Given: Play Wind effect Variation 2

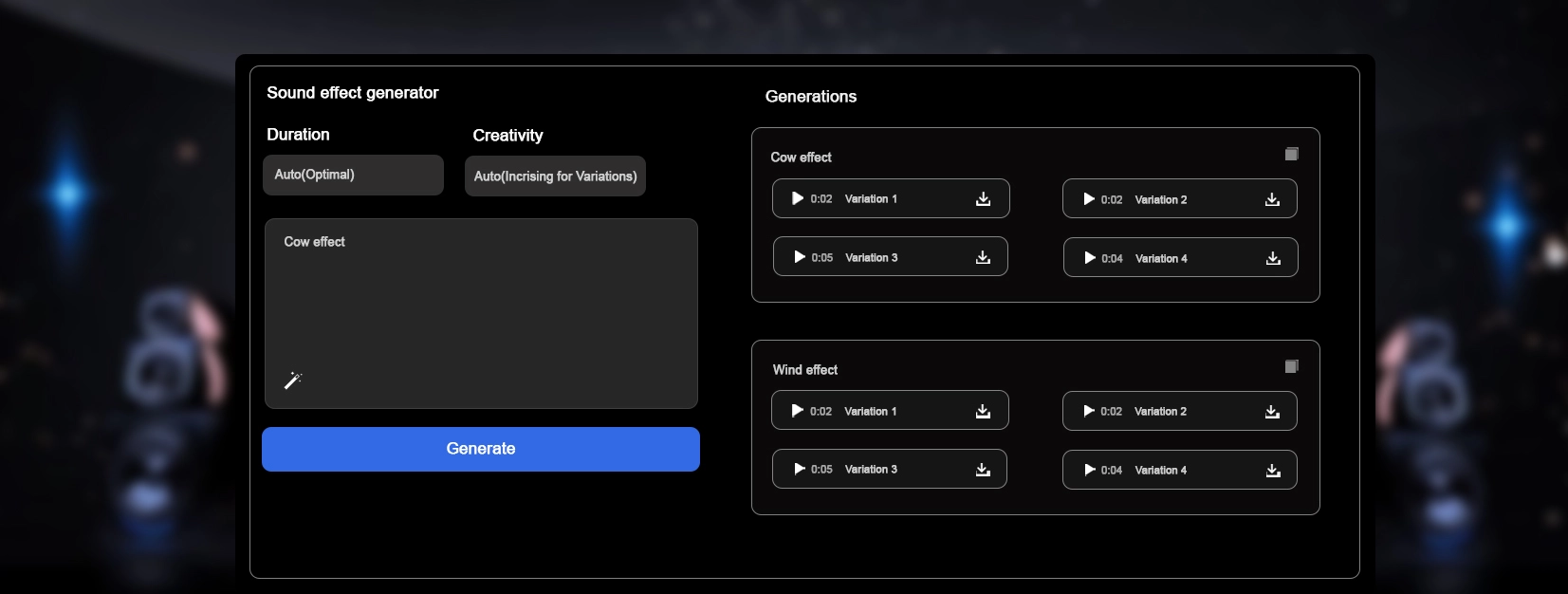Looking at the screenshot, I should [x=1089, y=411].
